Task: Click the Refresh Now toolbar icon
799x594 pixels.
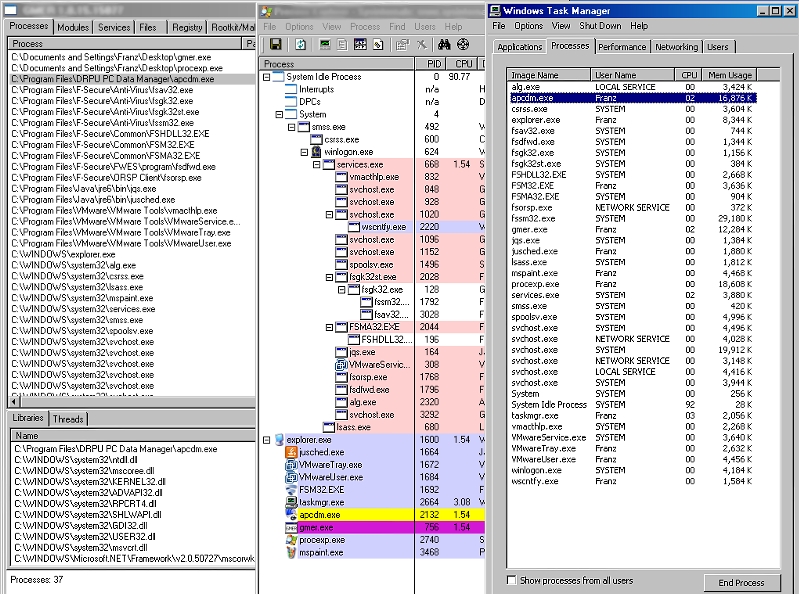Action: tap(300, 45)
